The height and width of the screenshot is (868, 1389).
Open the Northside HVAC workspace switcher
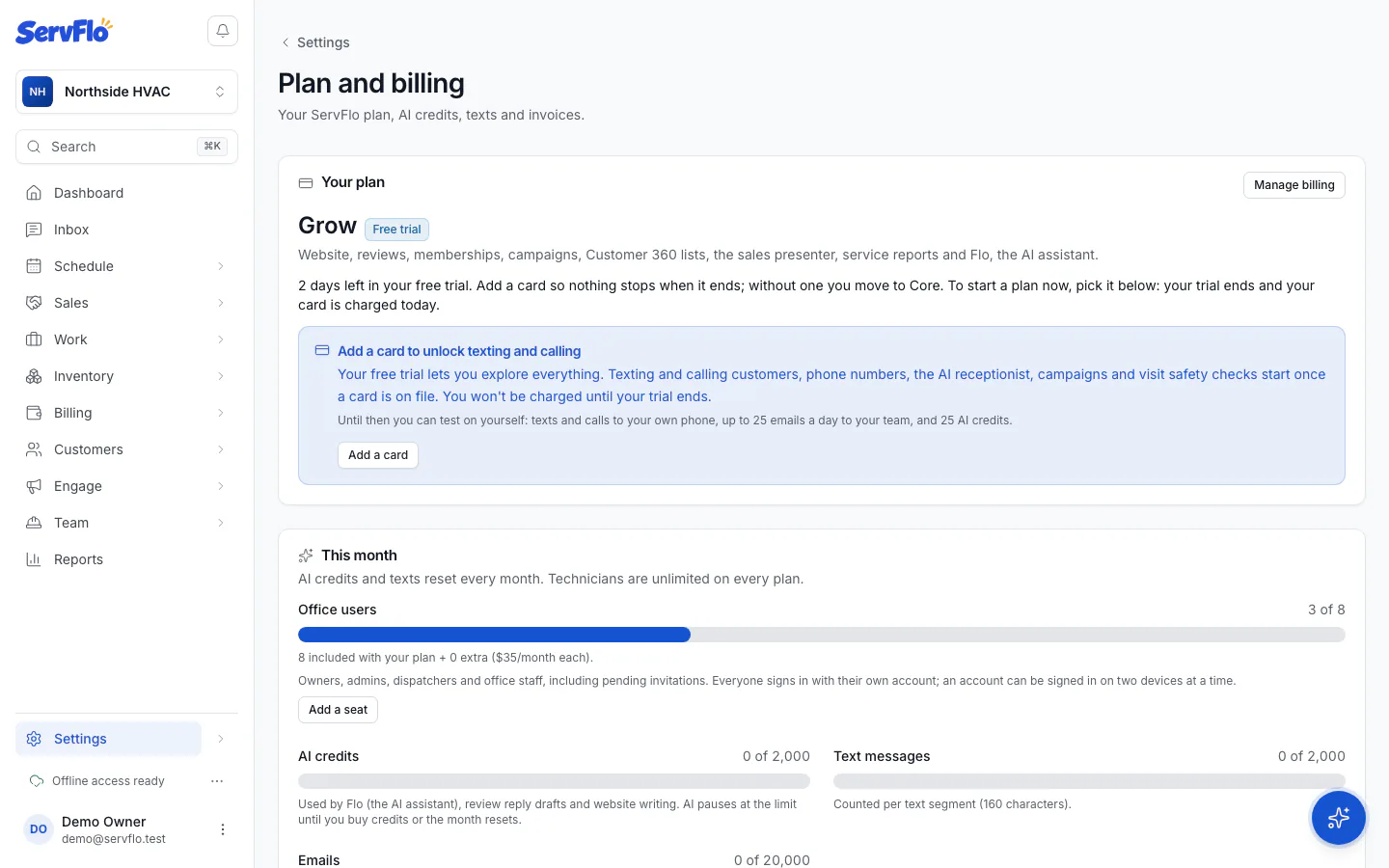point(126,92)
